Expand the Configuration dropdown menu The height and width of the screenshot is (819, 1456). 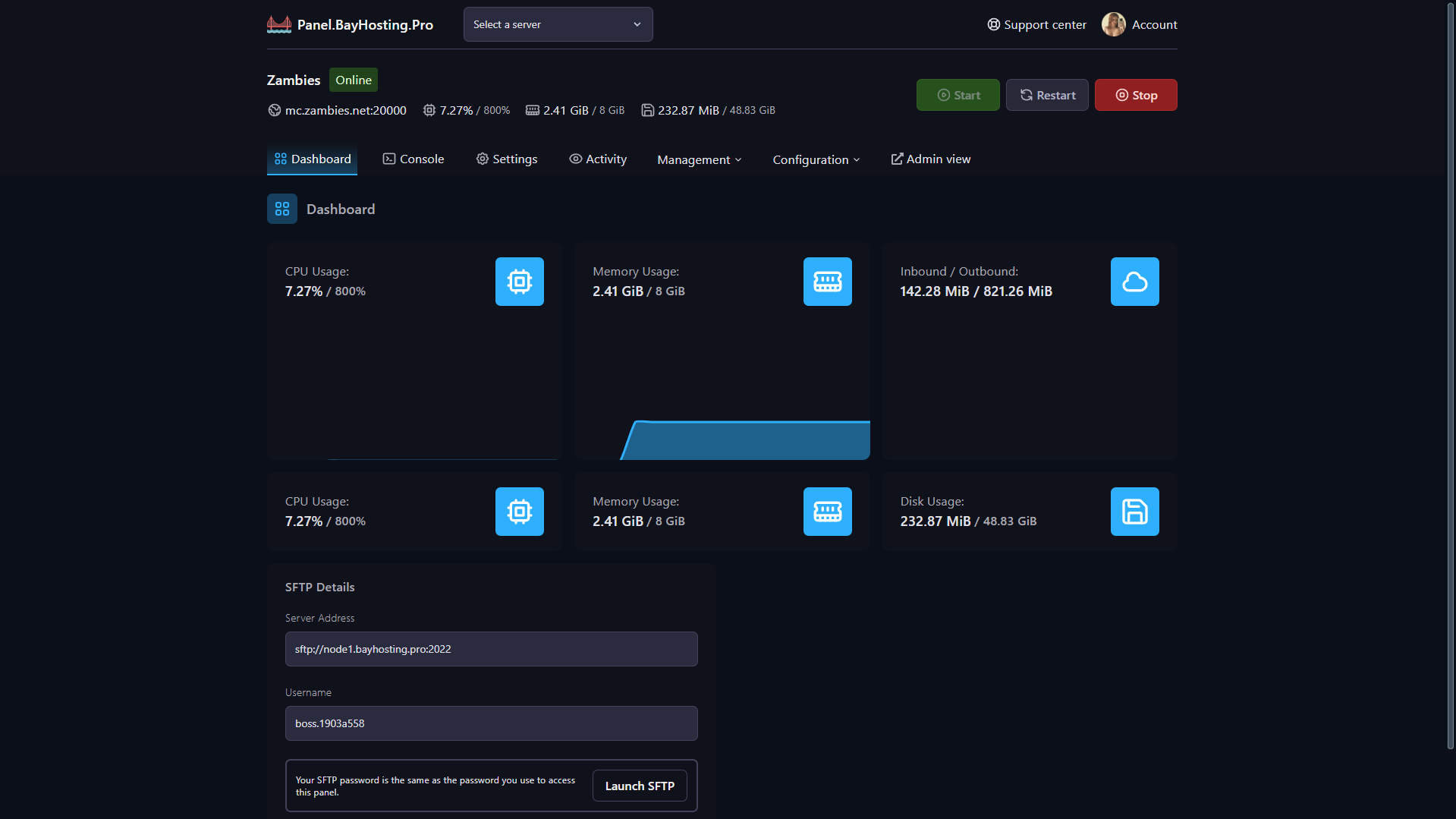(x=816, y=159)
